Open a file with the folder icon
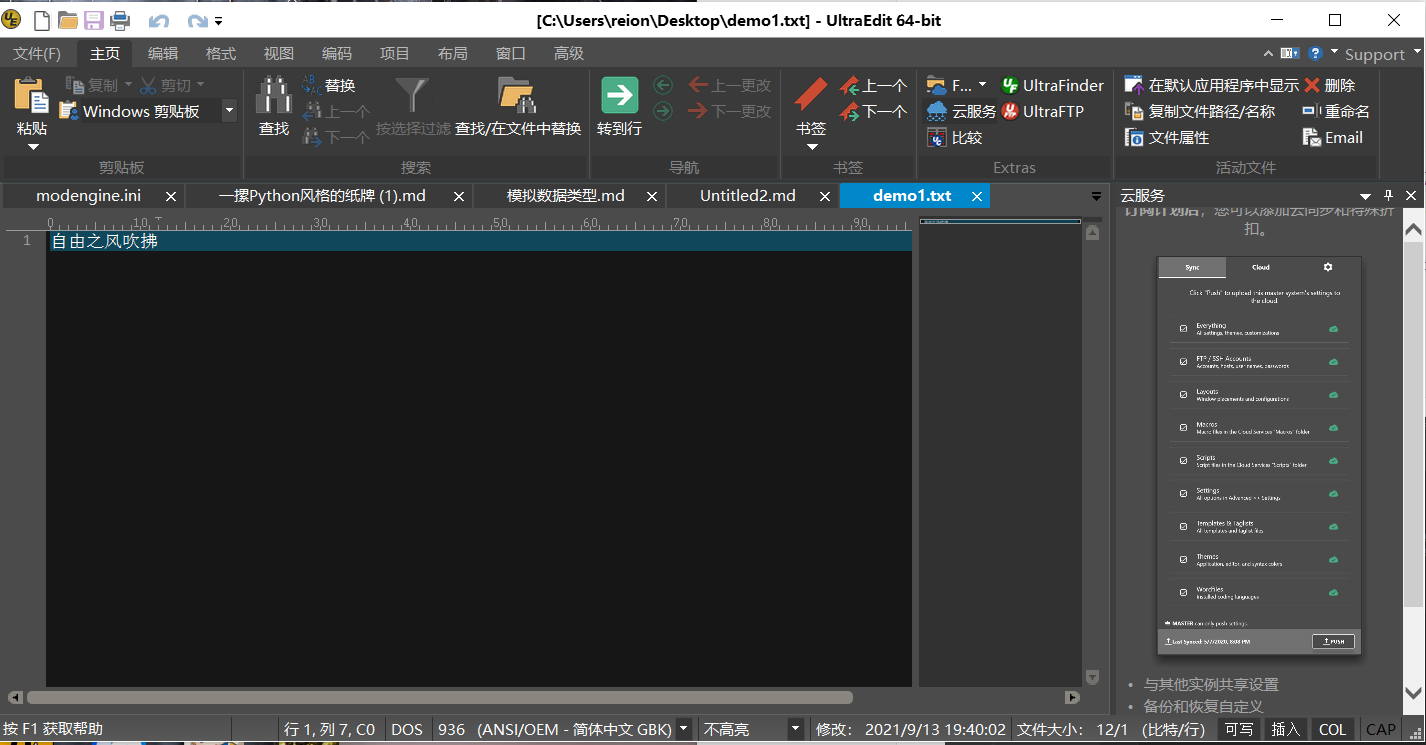Screen dimensions: 1426x745 click(68, 20)
